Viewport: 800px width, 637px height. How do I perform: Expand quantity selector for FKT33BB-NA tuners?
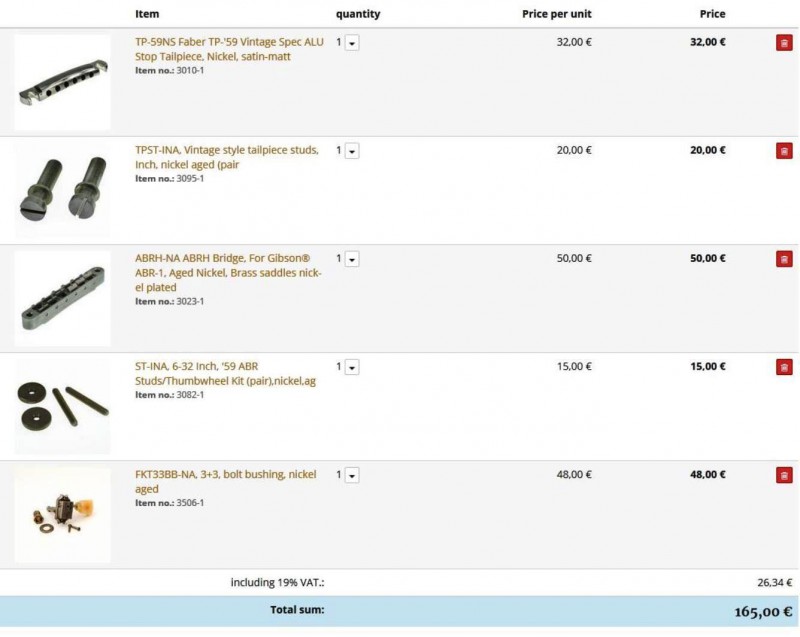point(353,475)
